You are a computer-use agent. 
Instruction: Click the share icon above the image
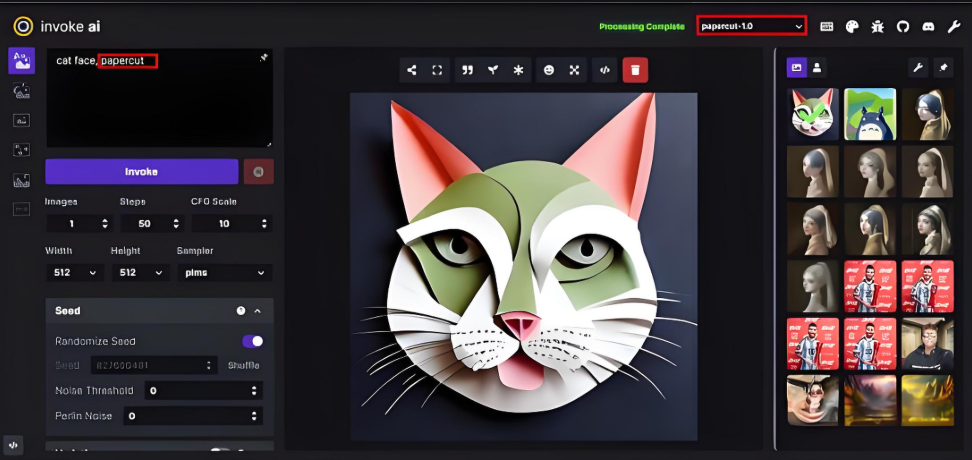click(412, 70)
